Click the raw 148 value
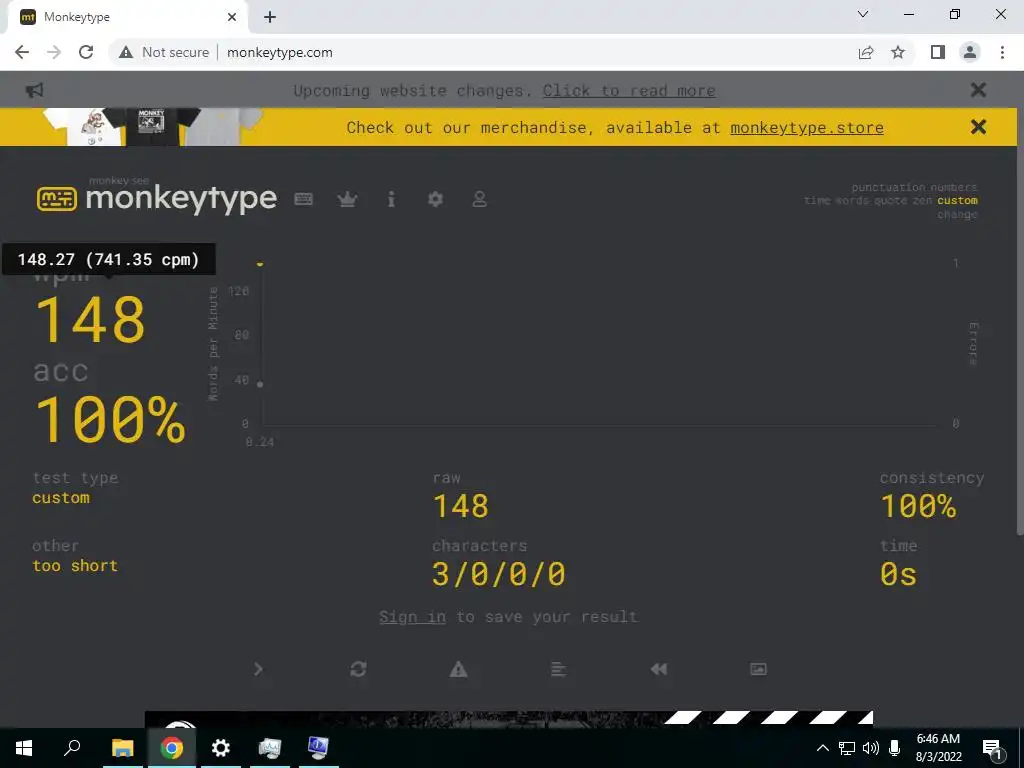 tap(460, 506)
